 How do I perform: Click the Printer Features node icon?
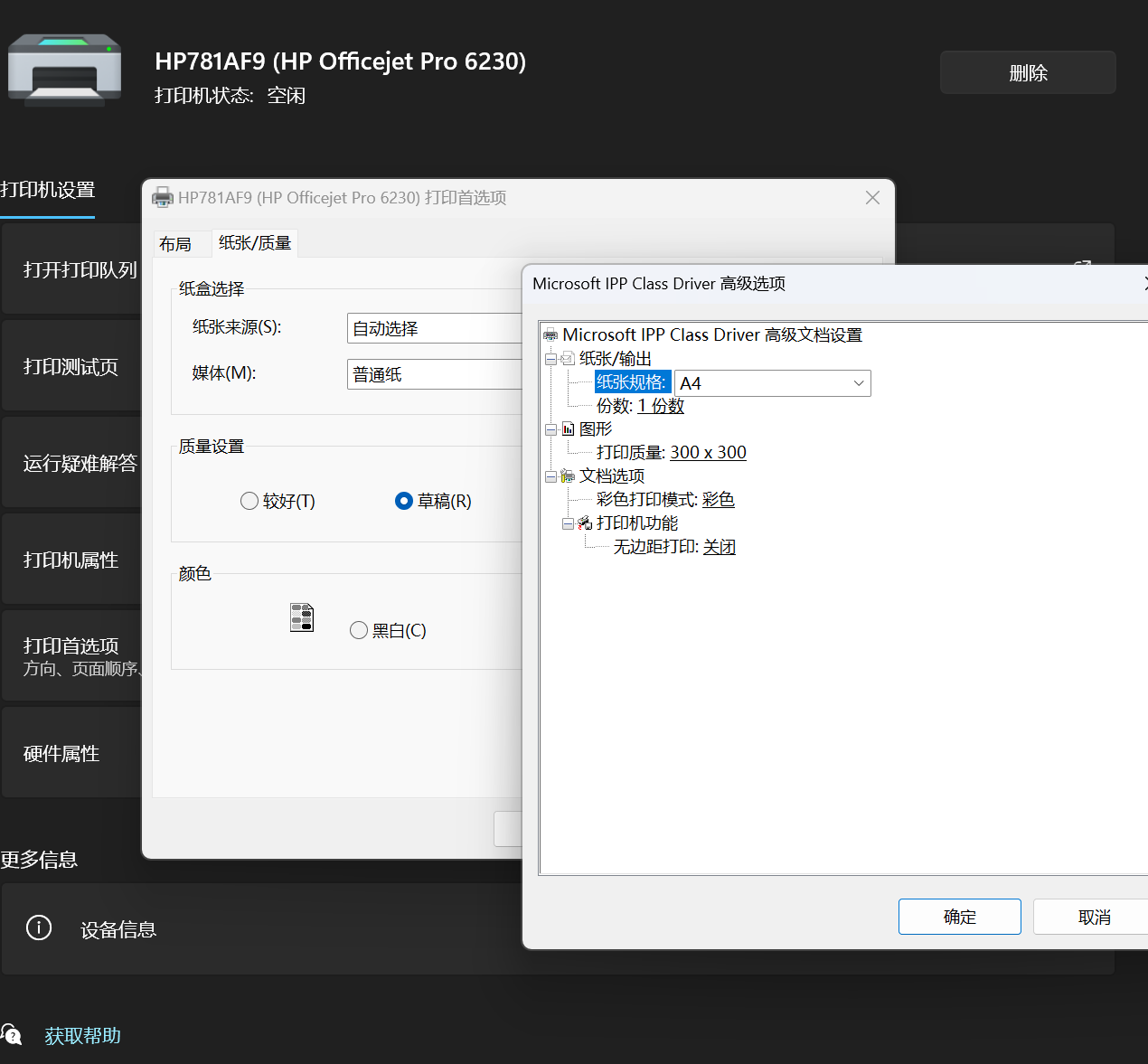[585, 523]
